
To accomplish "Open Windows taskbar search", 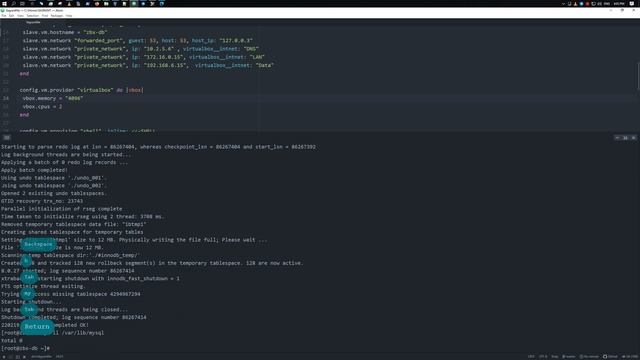I will 13,3.
